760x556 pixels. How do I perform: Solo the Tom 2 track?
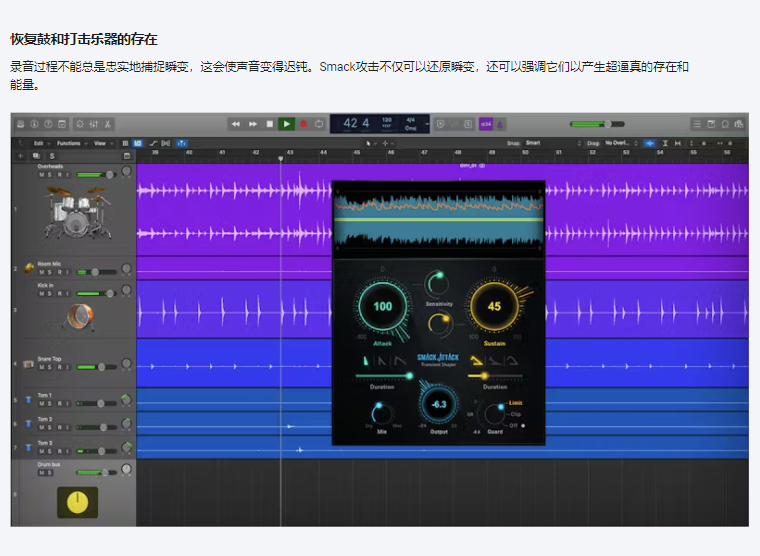click(49, 427)
